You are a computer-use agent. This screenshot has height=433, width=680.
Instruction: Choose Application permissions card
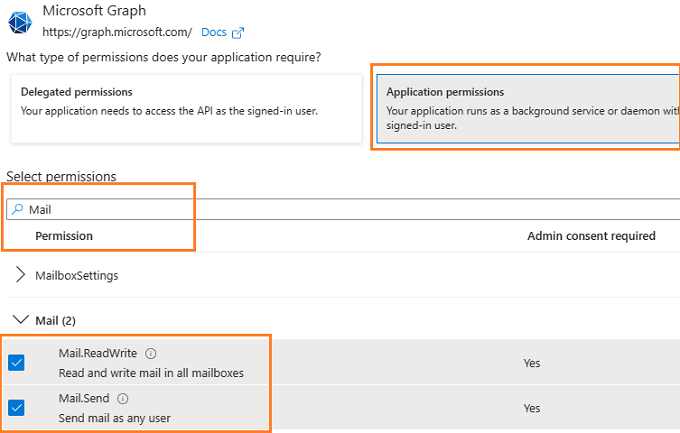[528, 109]
